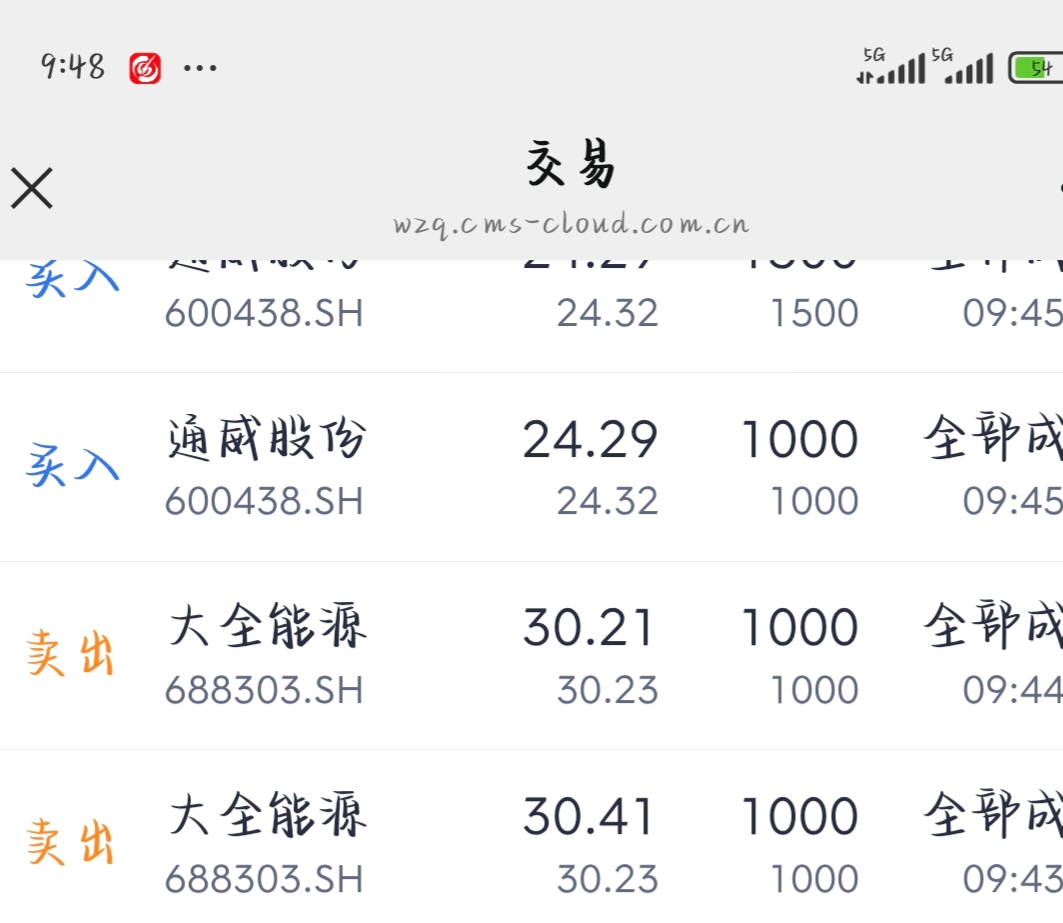Open the three-dot notification overflow in status bar

click(x=200, y=68)
